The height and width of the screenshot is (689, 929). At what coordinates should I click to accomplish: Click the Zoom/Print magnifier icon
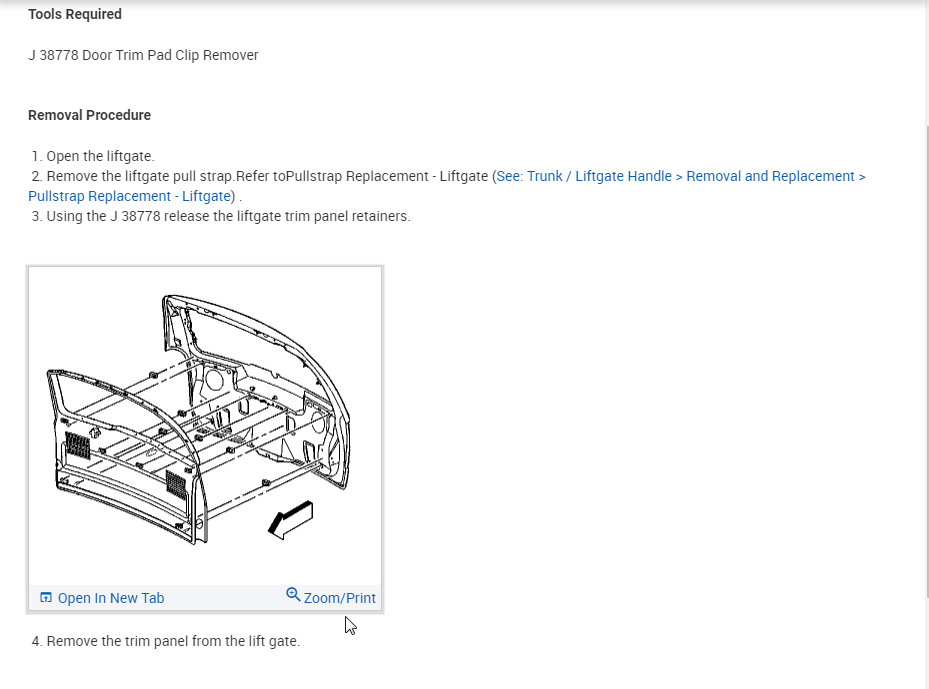coord(293,594)
